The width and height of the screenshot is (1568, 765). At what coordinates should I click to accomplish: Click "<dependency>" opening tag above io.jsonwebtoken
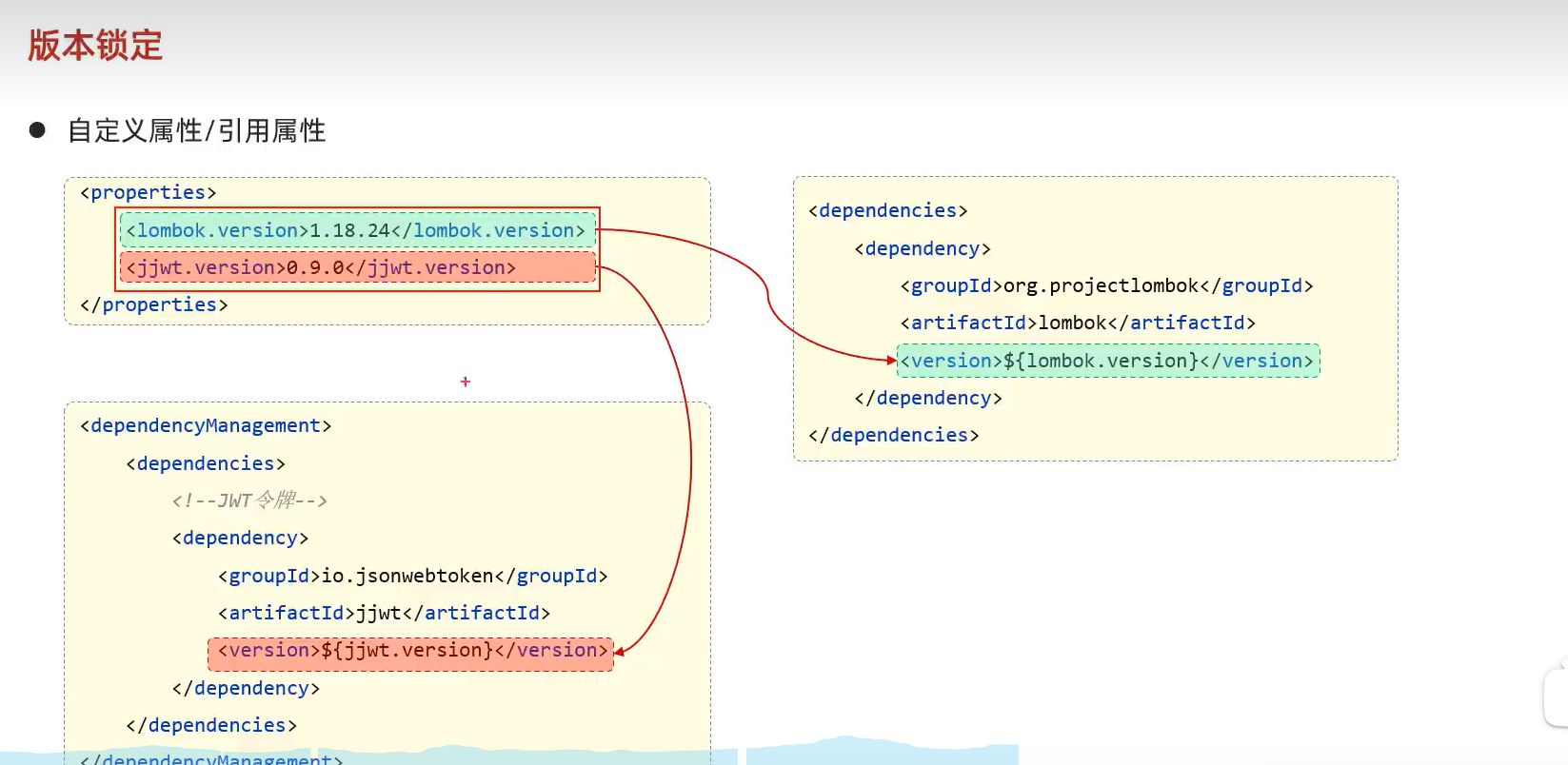point(240,538)
